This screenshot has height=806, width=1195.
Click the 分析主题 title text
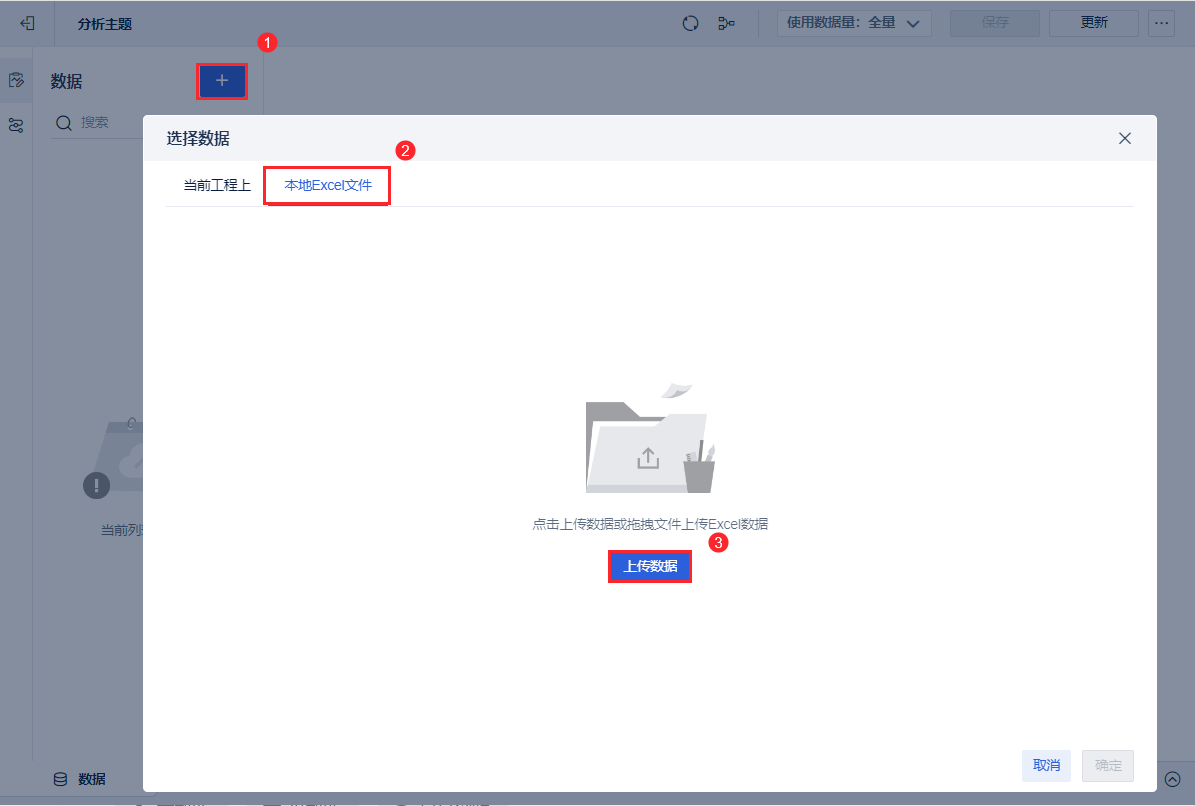104,24
